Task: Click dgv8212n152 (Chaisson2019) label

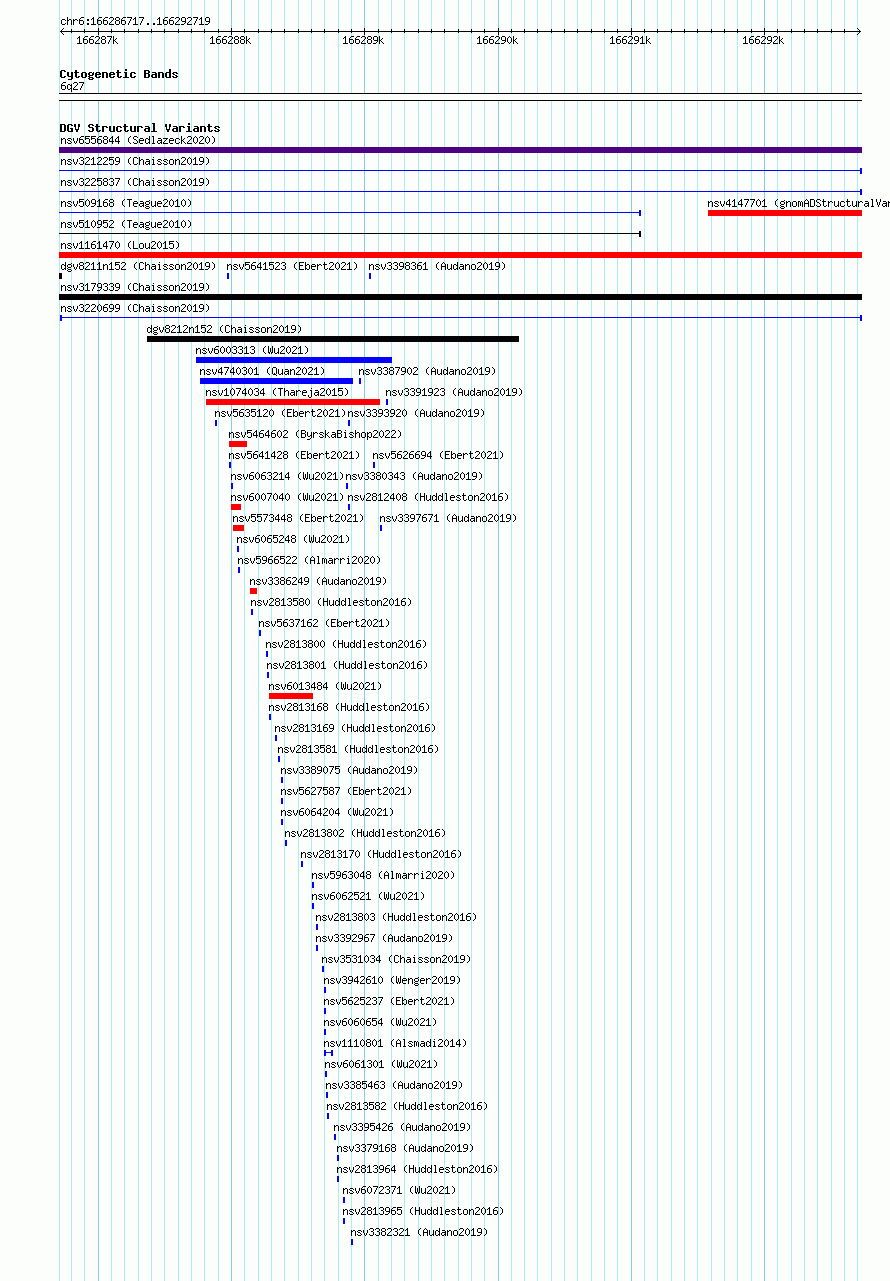Action: tap(225, 329)
